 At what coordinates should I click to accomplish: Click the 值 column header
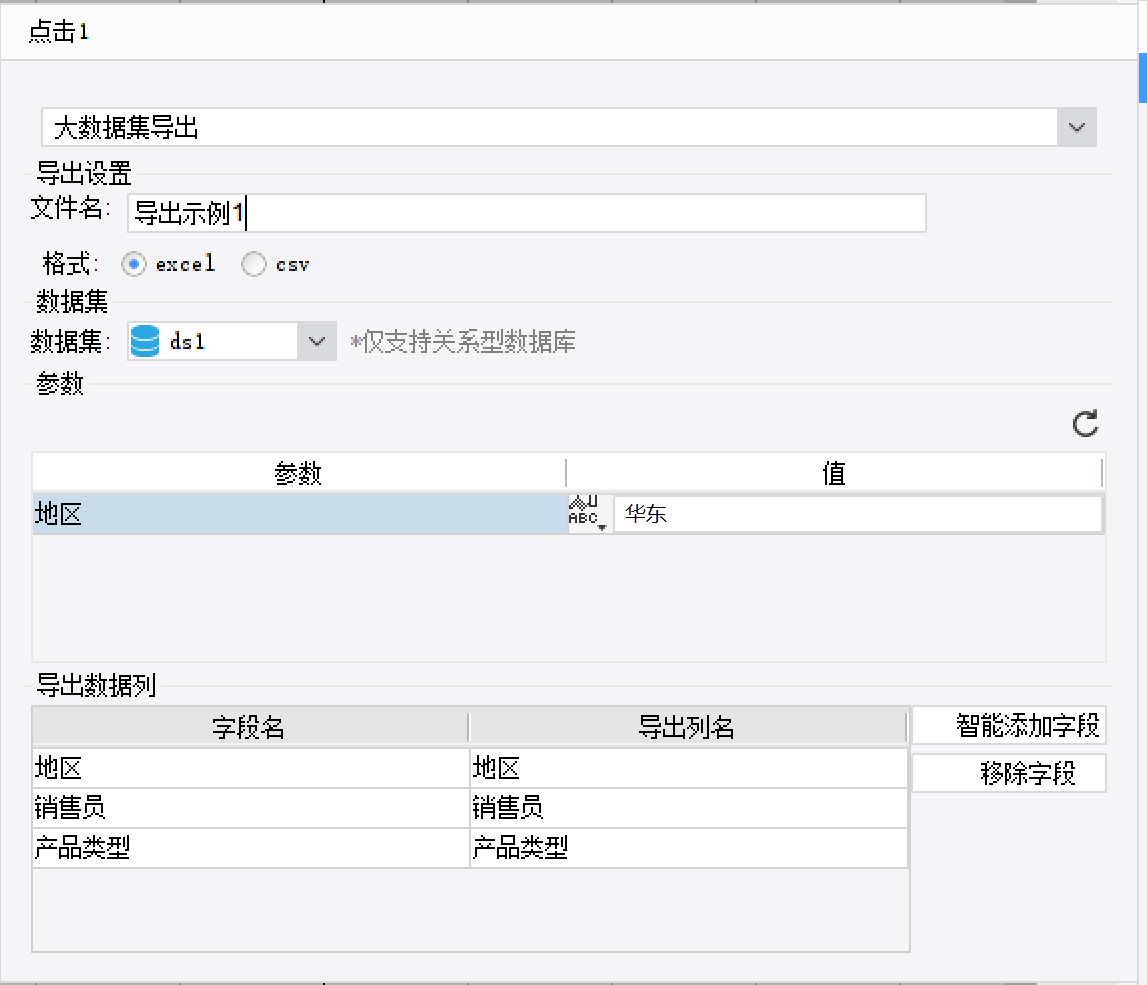(834, 473)
